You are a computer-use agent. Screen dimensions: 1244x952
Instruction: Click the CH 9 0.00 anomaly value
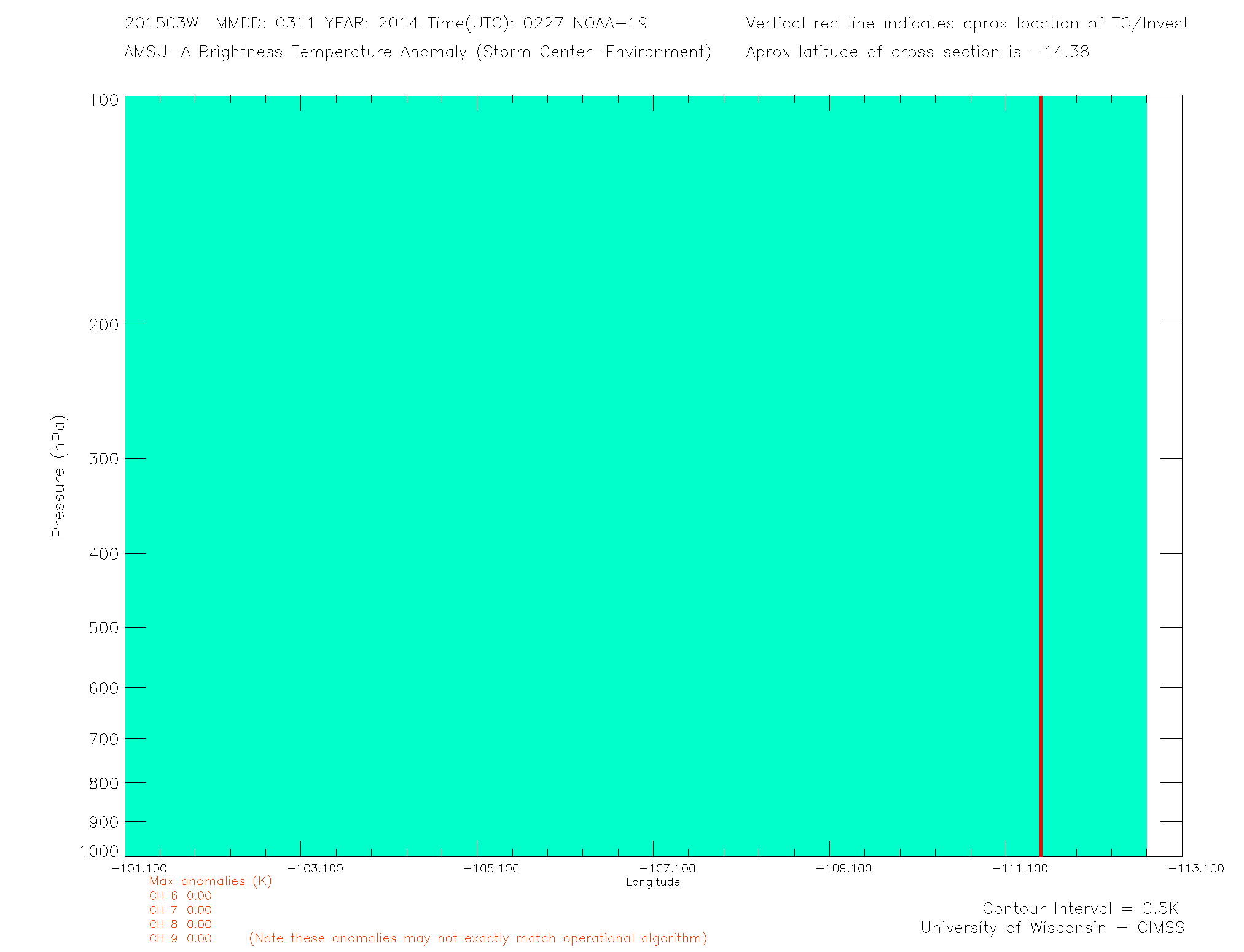(180, 938)
